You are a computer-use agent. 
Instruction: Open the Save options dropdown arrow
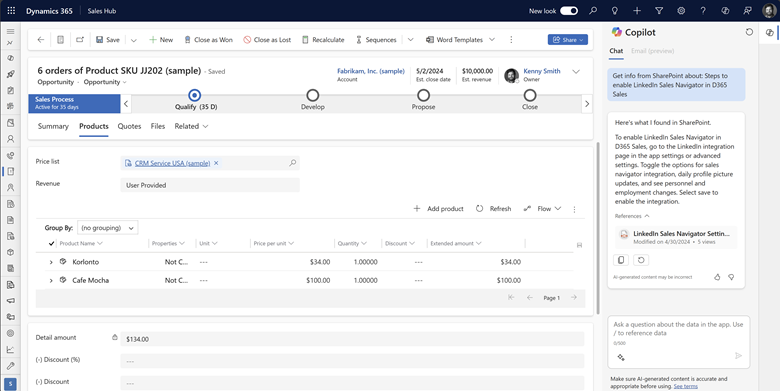tap(133, 40)
